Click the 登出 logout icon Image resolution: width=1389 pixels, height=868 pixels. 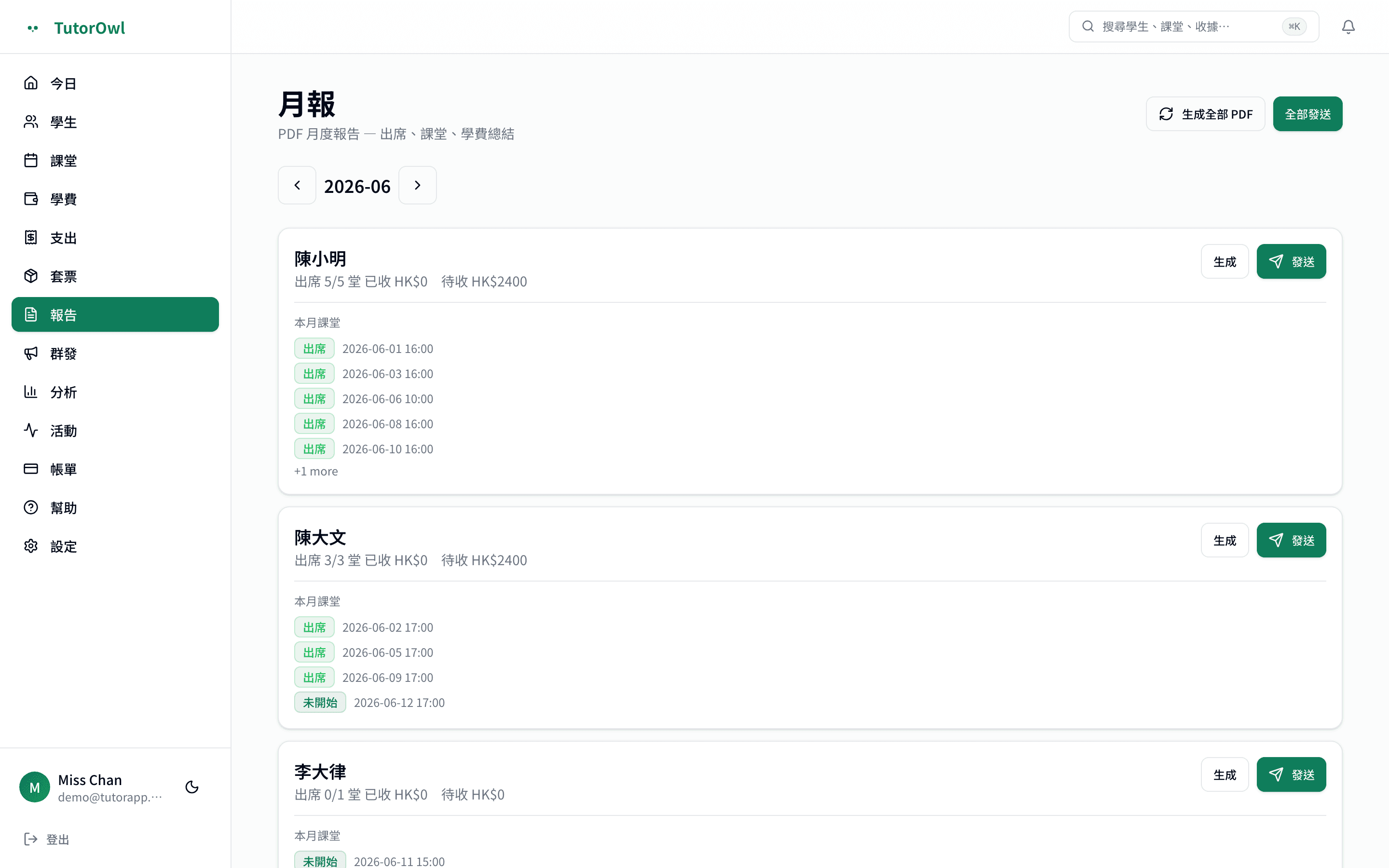coord(31,839)
